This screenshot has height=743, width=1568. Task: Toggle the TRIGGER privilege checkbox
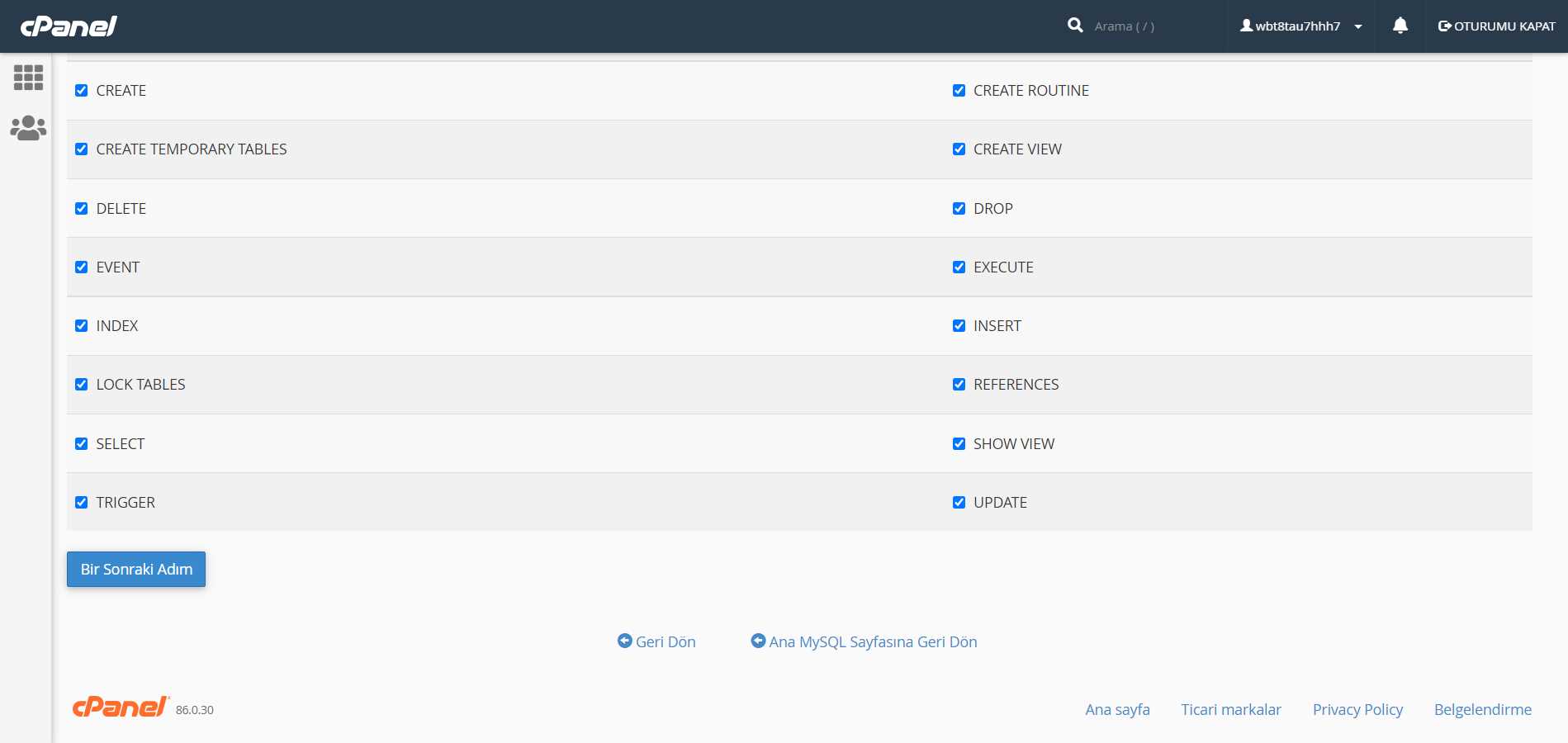click(81, 502)
